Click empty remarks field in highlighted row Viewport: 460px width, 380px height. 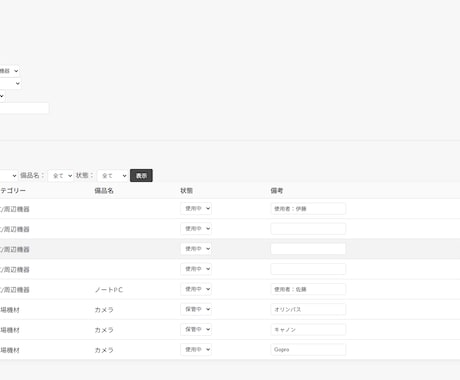pos(308,249)
